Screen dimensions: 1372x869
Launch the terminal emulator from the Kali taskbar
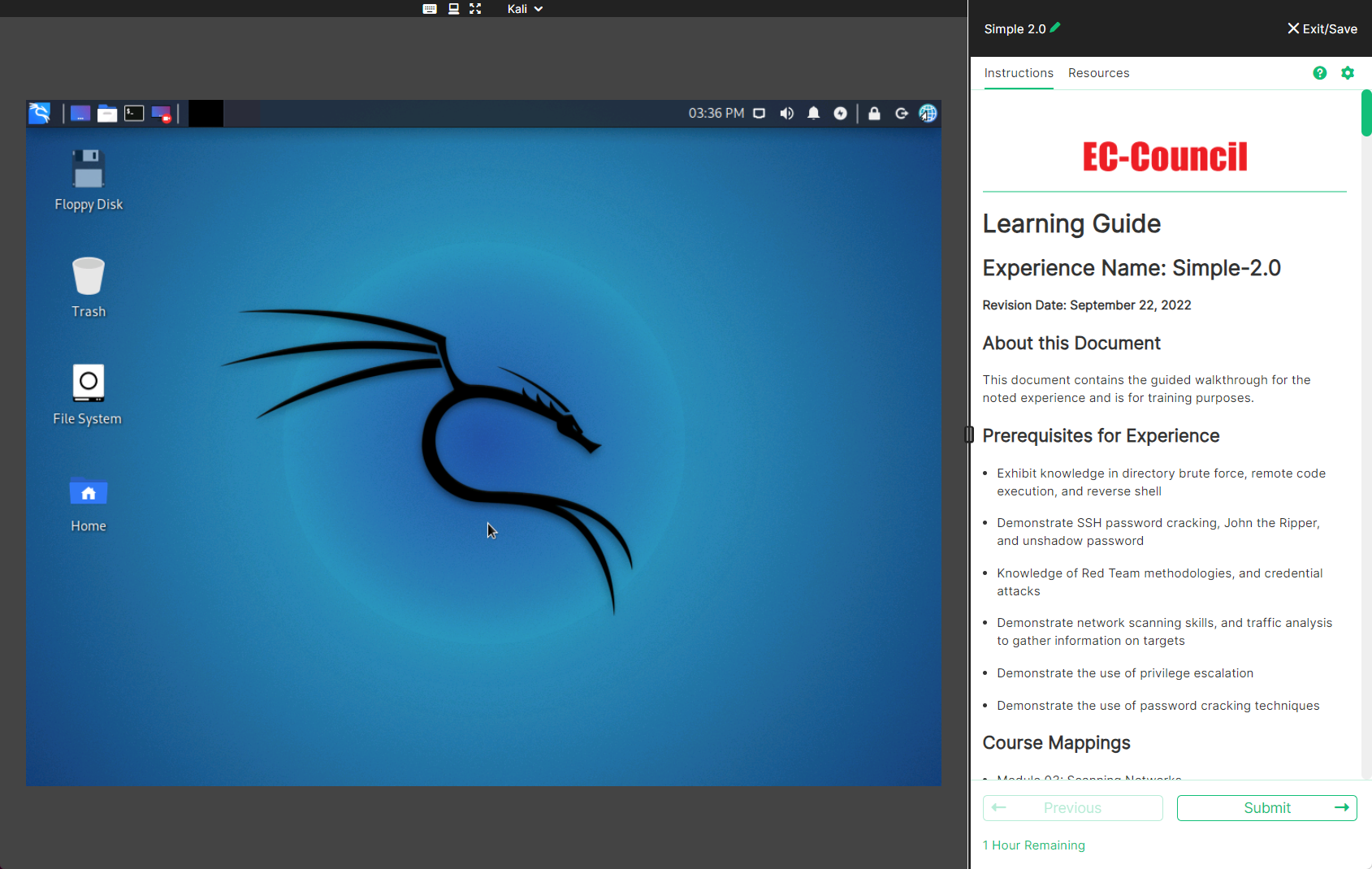pyautogui.click(x=133, y=114)
